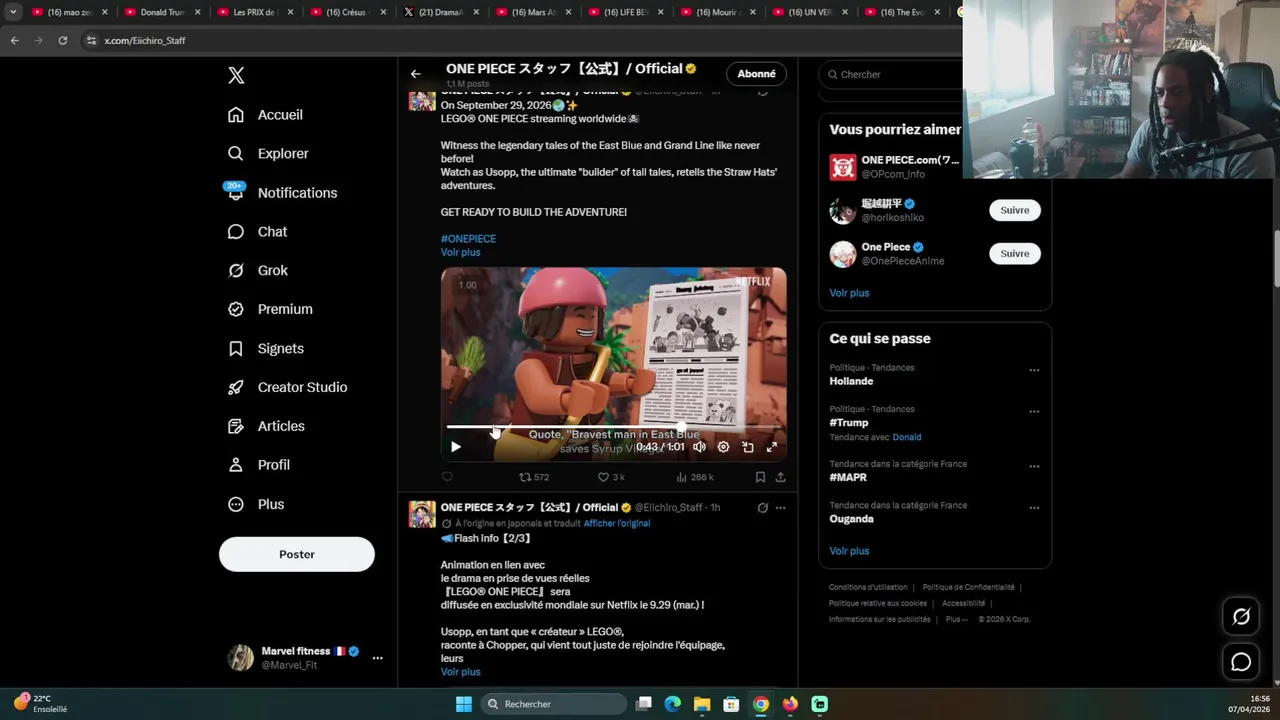1280x720 pixels.
Task: Follow the One Piece @OnePieceAnime account
Action: [1015, 254]
